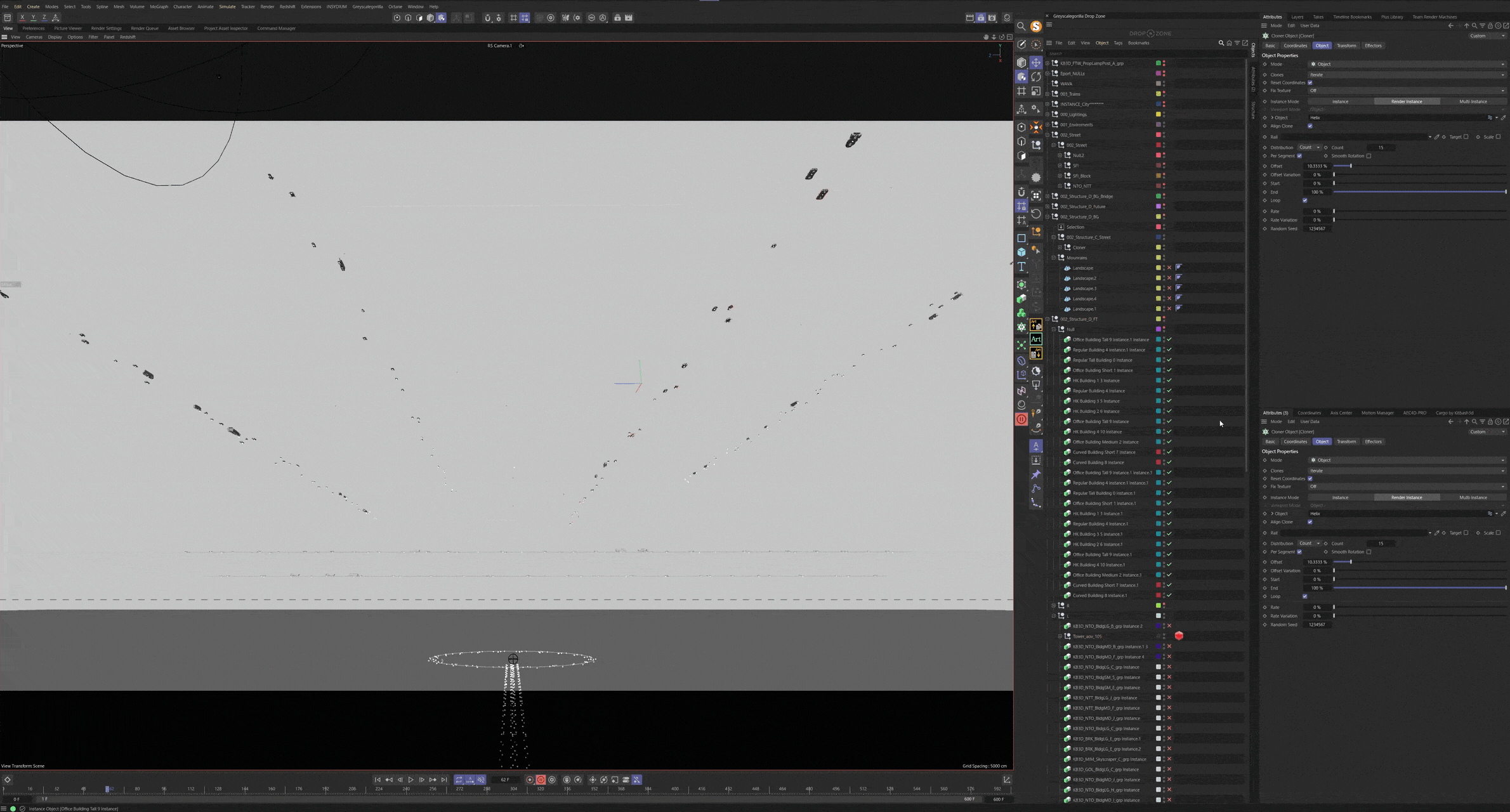Click the Count field showing 15 in upper panel
Viewport: 1510px width, 812px height.
(1381, 147)
